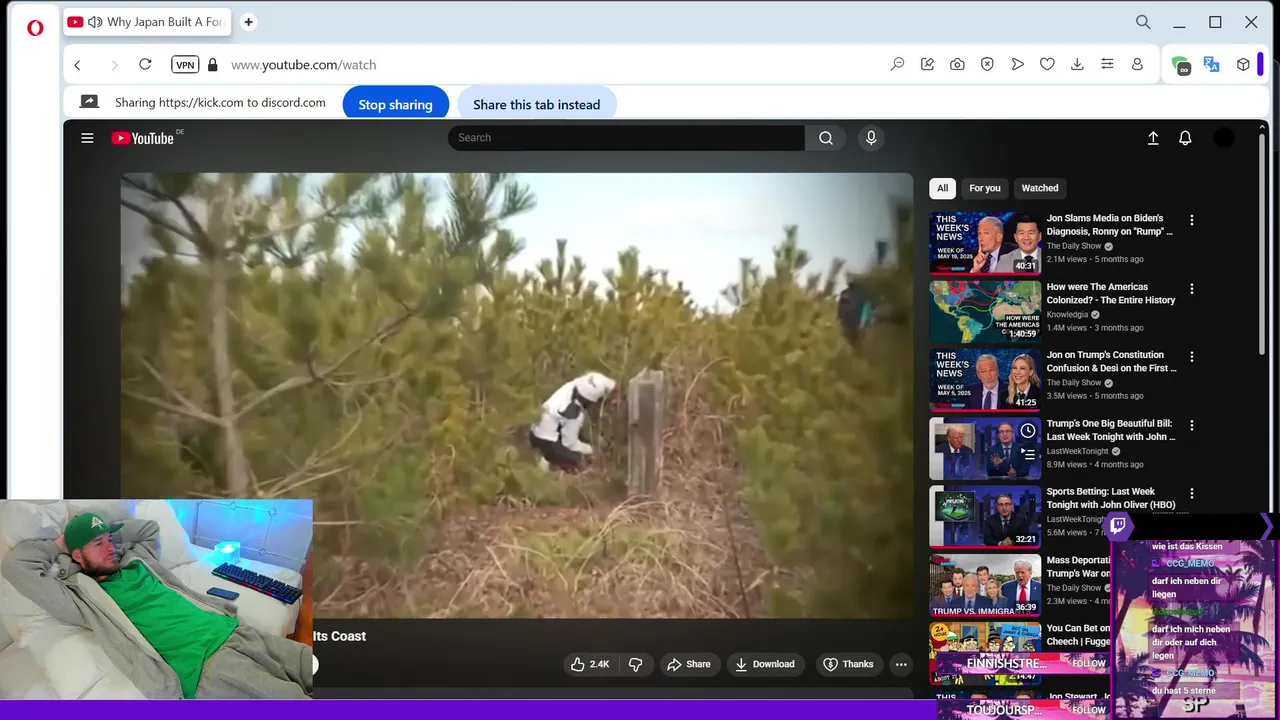Select the Watched filter chip

point(1040,188)
